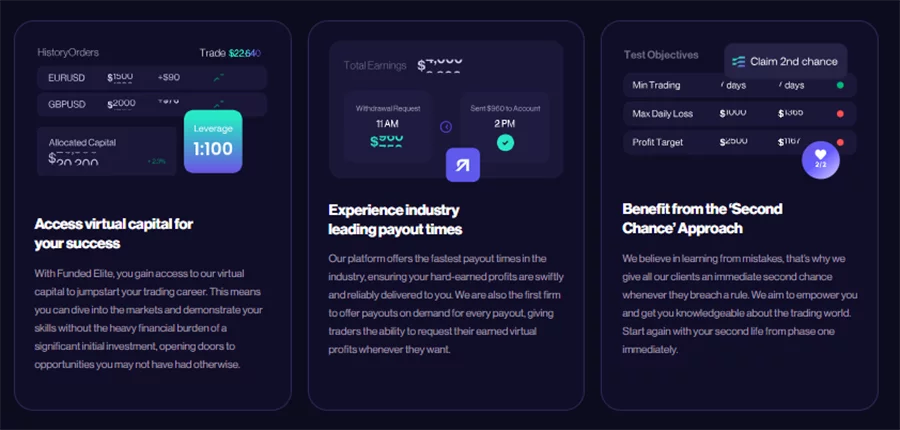Select the EURUSD order row
Screen dimensions: 900x430
pyautogui.click(x=152, y=78)
